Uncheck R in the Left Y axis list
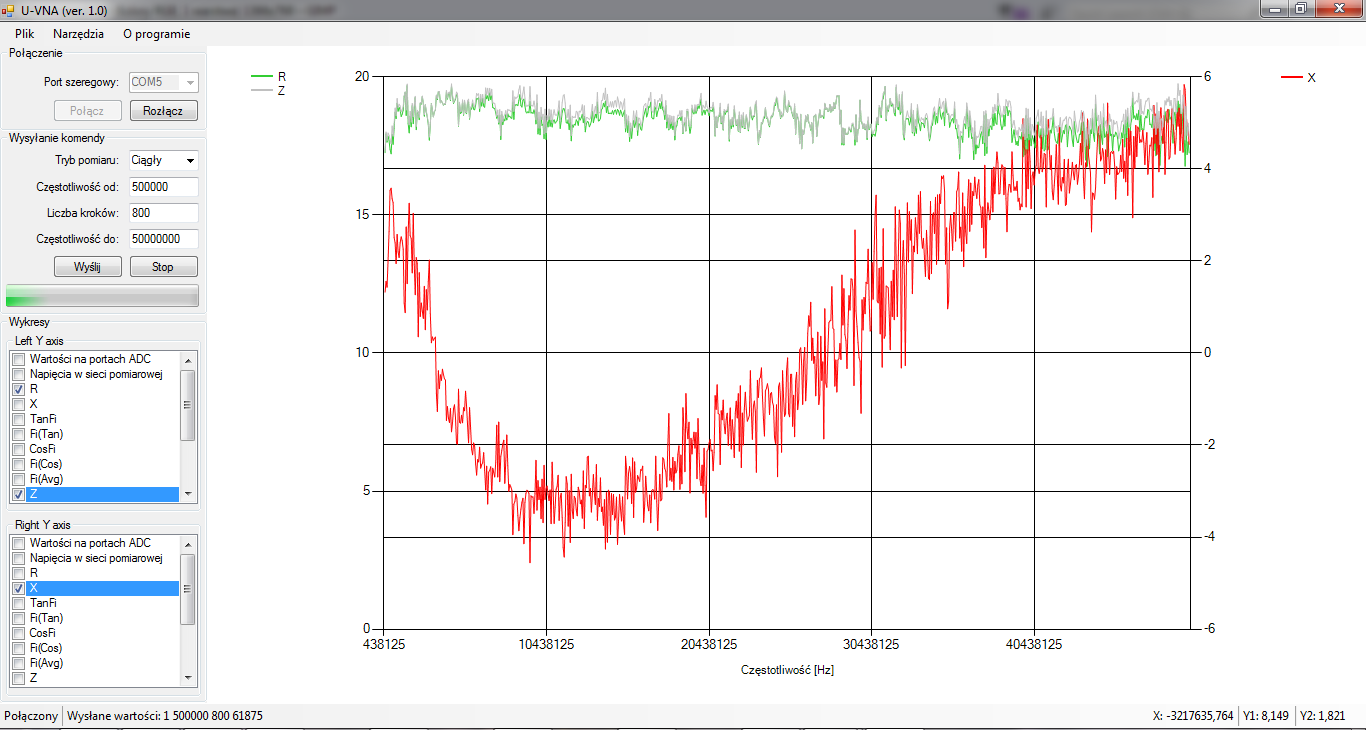Screen dimensions: 1366x730 tap(18, 389)
